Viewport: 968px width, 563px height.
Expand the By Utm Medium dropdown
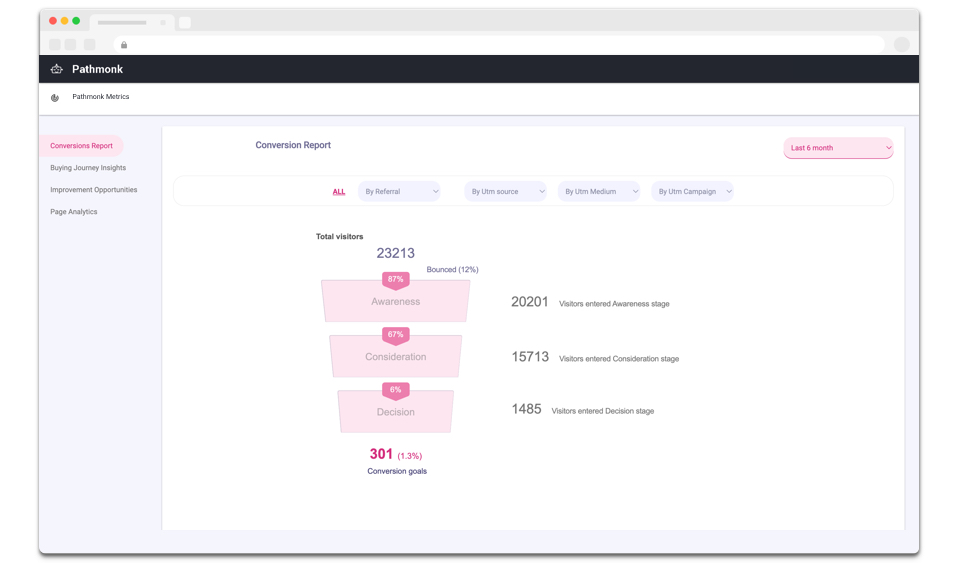click(x=598, y=191)
